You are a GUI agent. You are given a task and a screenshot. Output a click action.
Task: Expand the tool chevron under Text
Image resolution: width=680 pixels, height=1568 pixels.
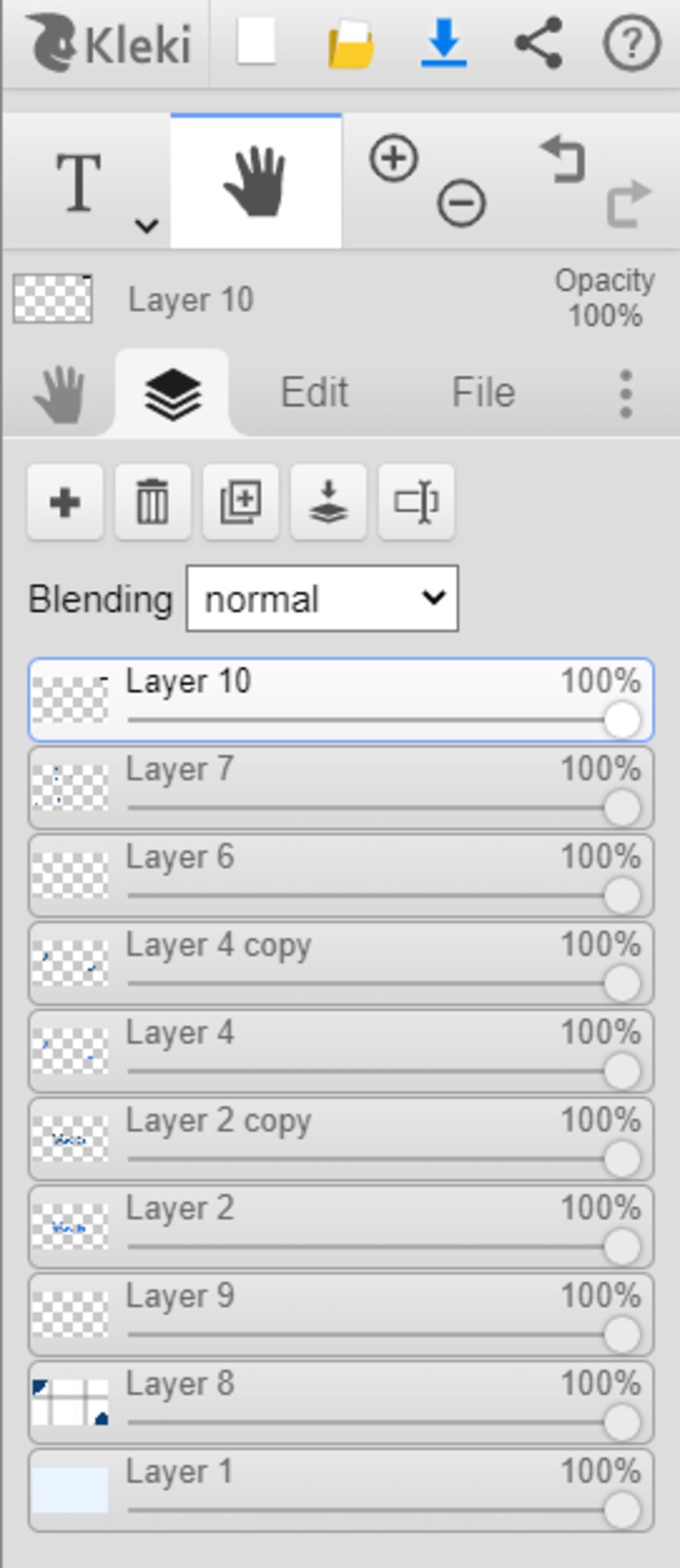pos(146,226)
